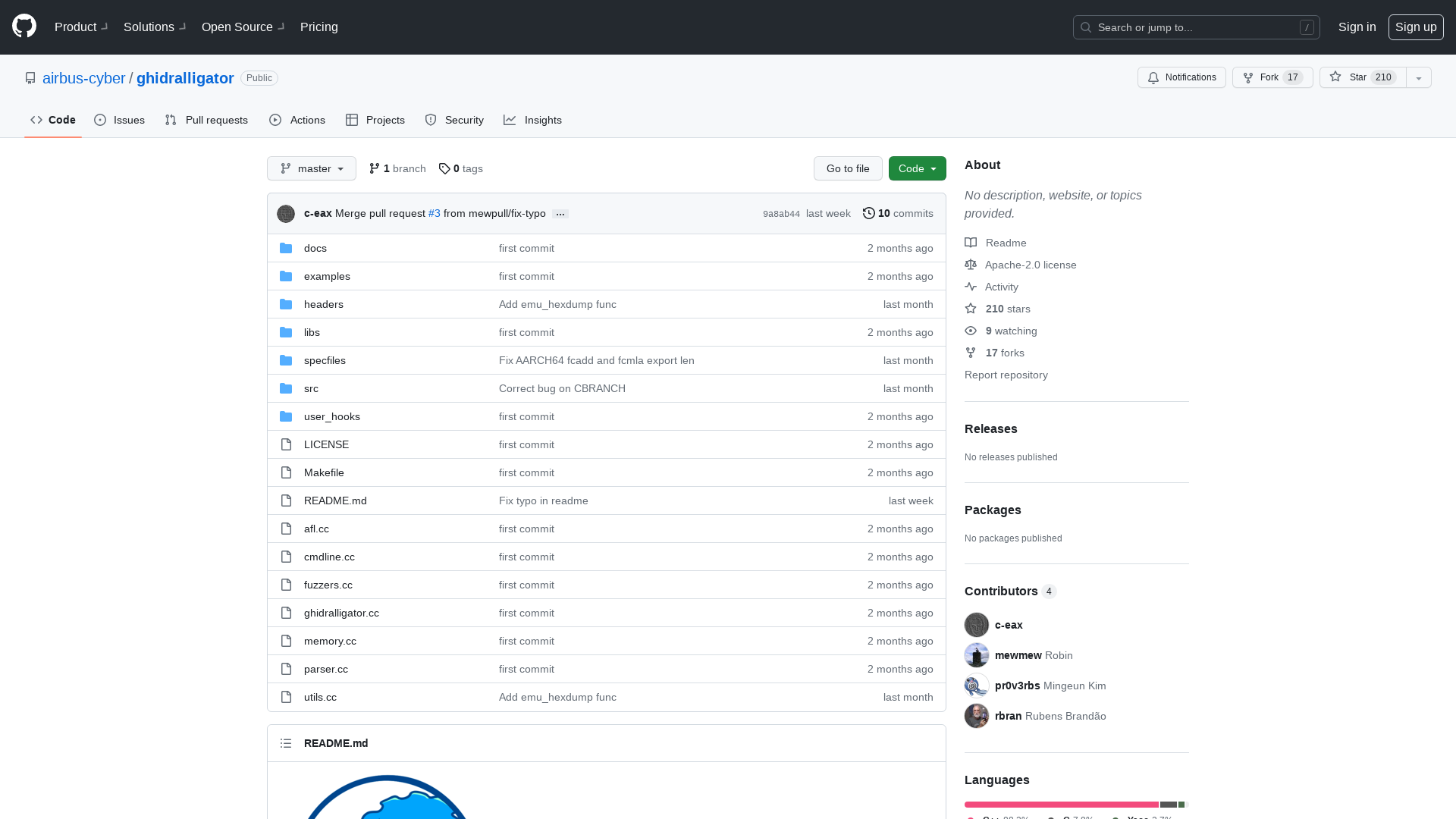Click the Readme book icon

pos(971,243)
